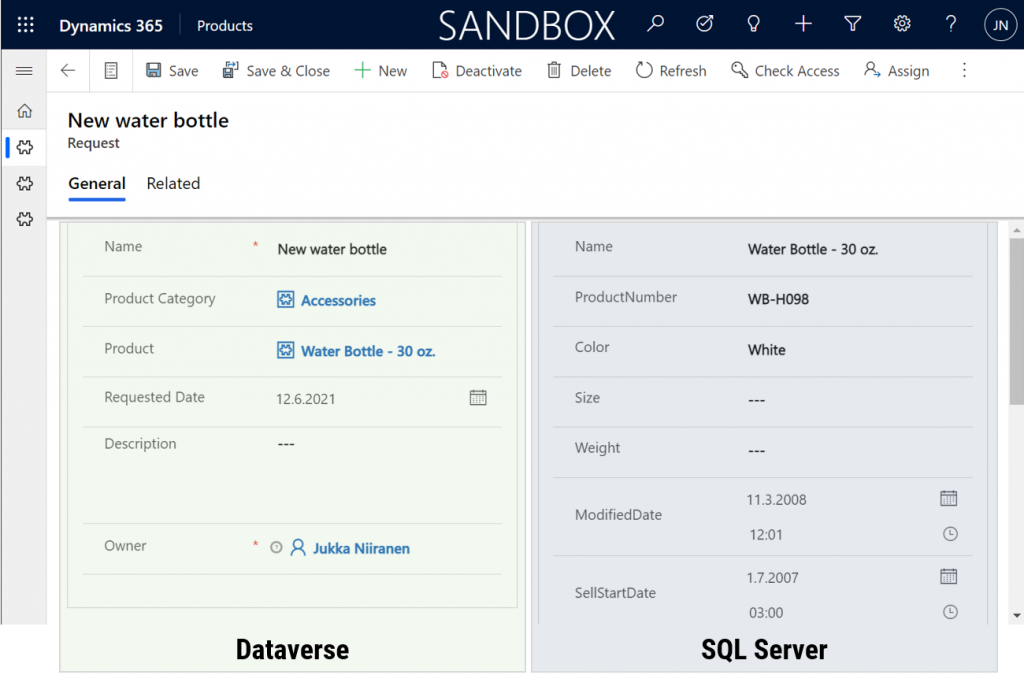
Task: Click the ModifiedDate time 12:01
Action: (765, 535)
